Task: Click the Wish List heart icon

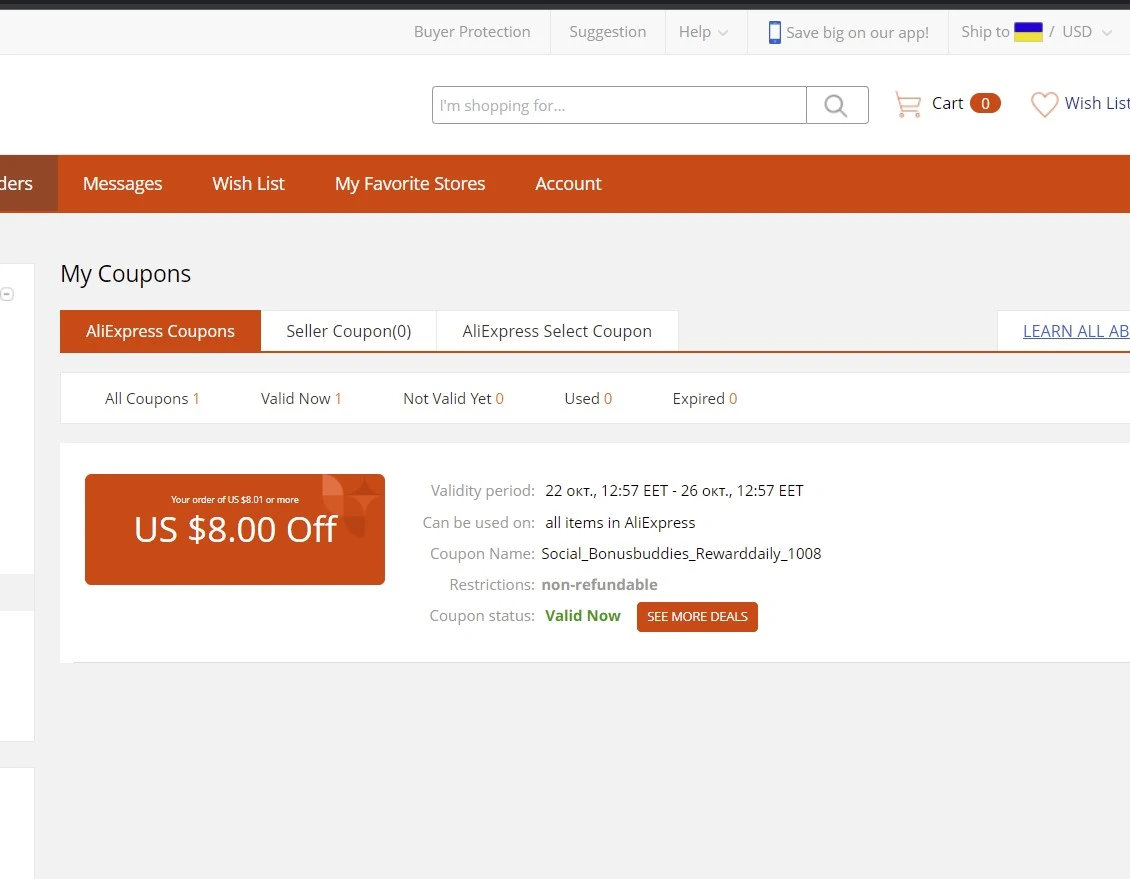Action: coord(1044,104)
